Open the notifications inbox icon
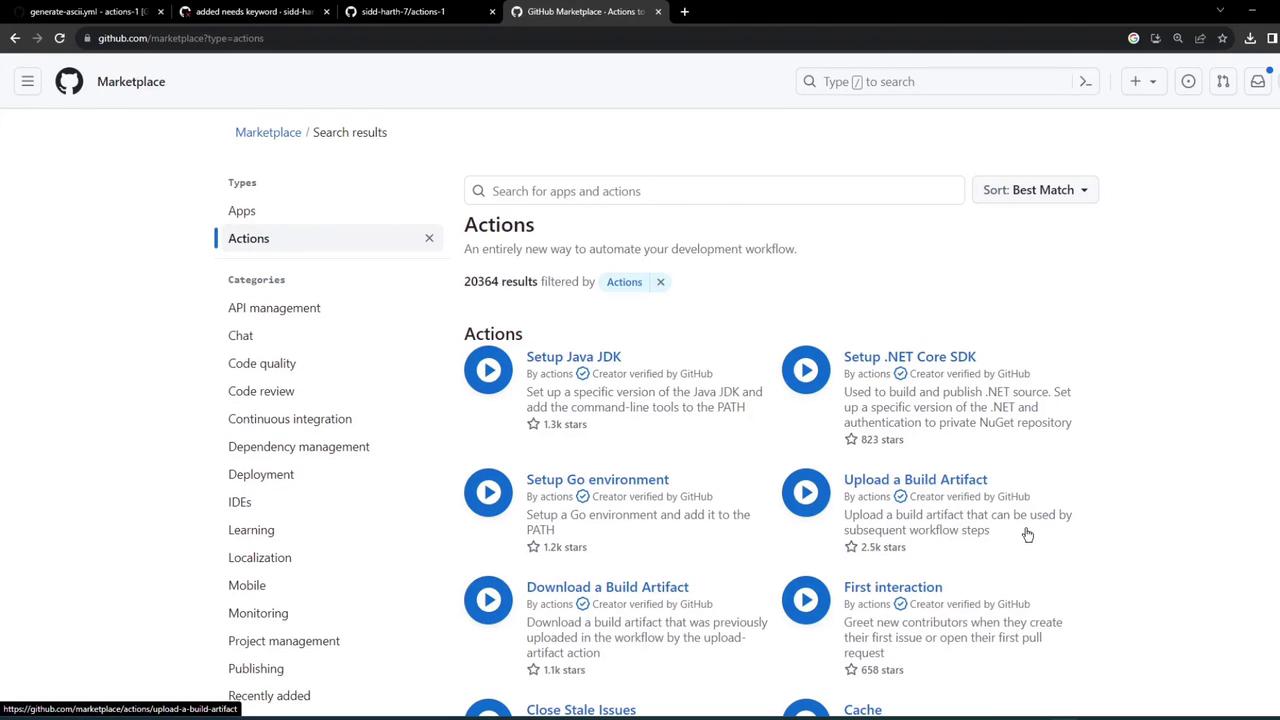Screen dimensions: 1280x720 pos(1257,81)
